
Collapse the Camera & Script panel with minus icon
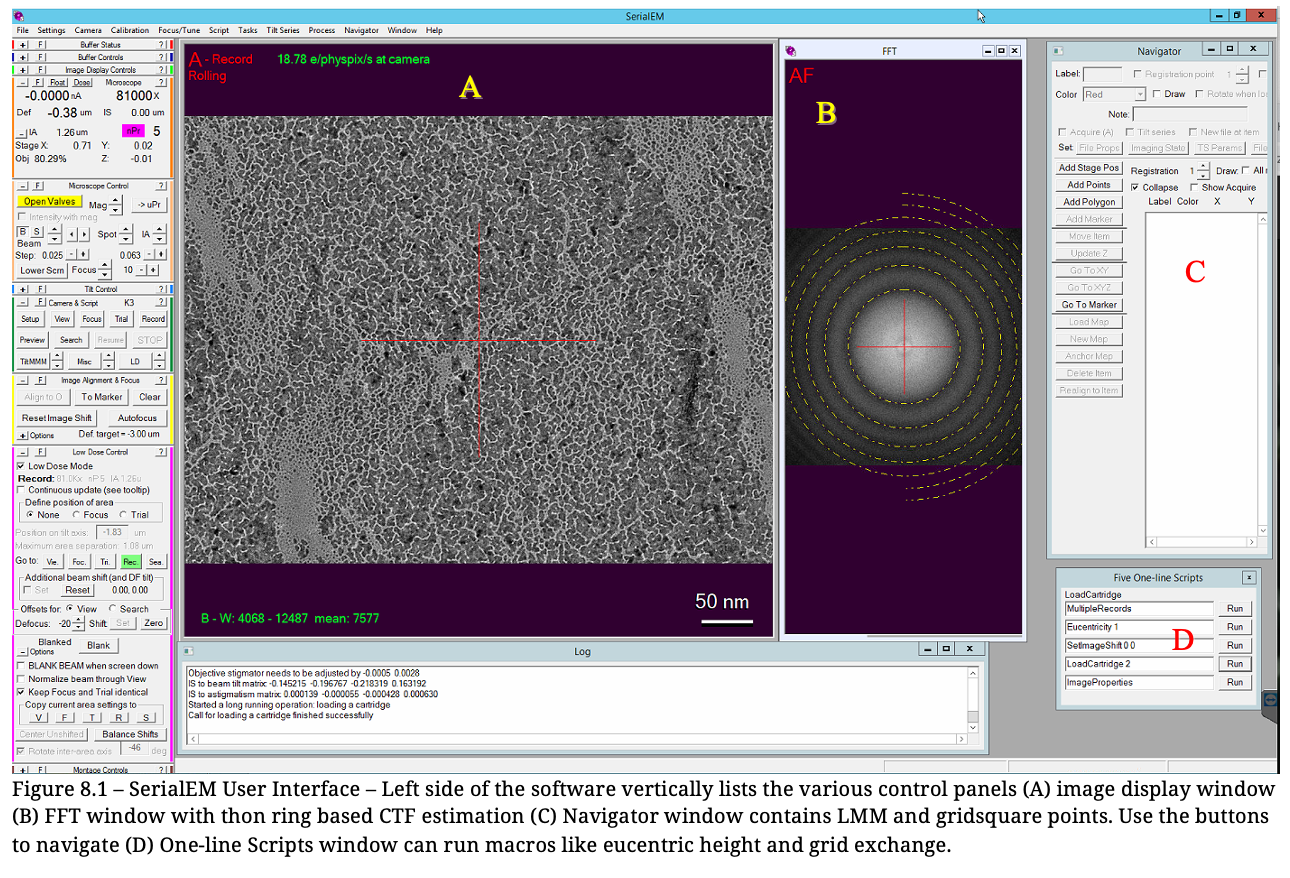[x=21, y=303]
